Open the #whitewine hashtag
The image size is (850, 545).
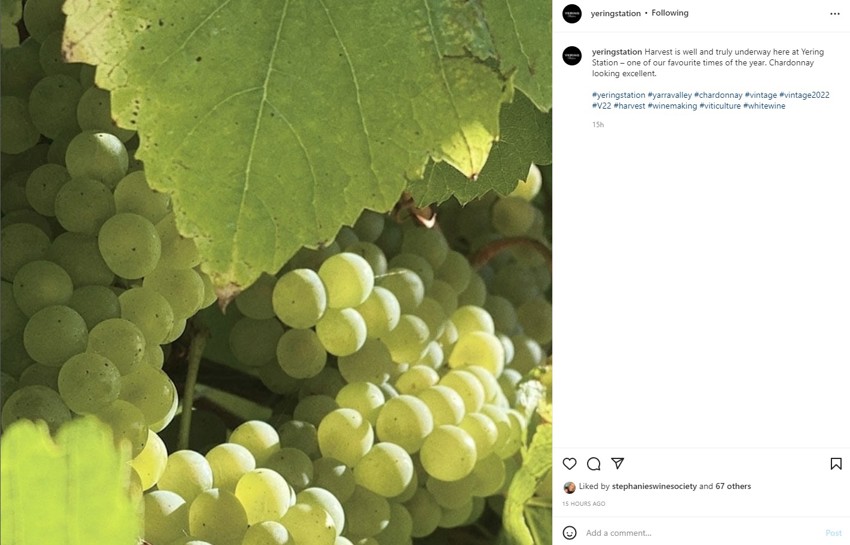(764, 106)
